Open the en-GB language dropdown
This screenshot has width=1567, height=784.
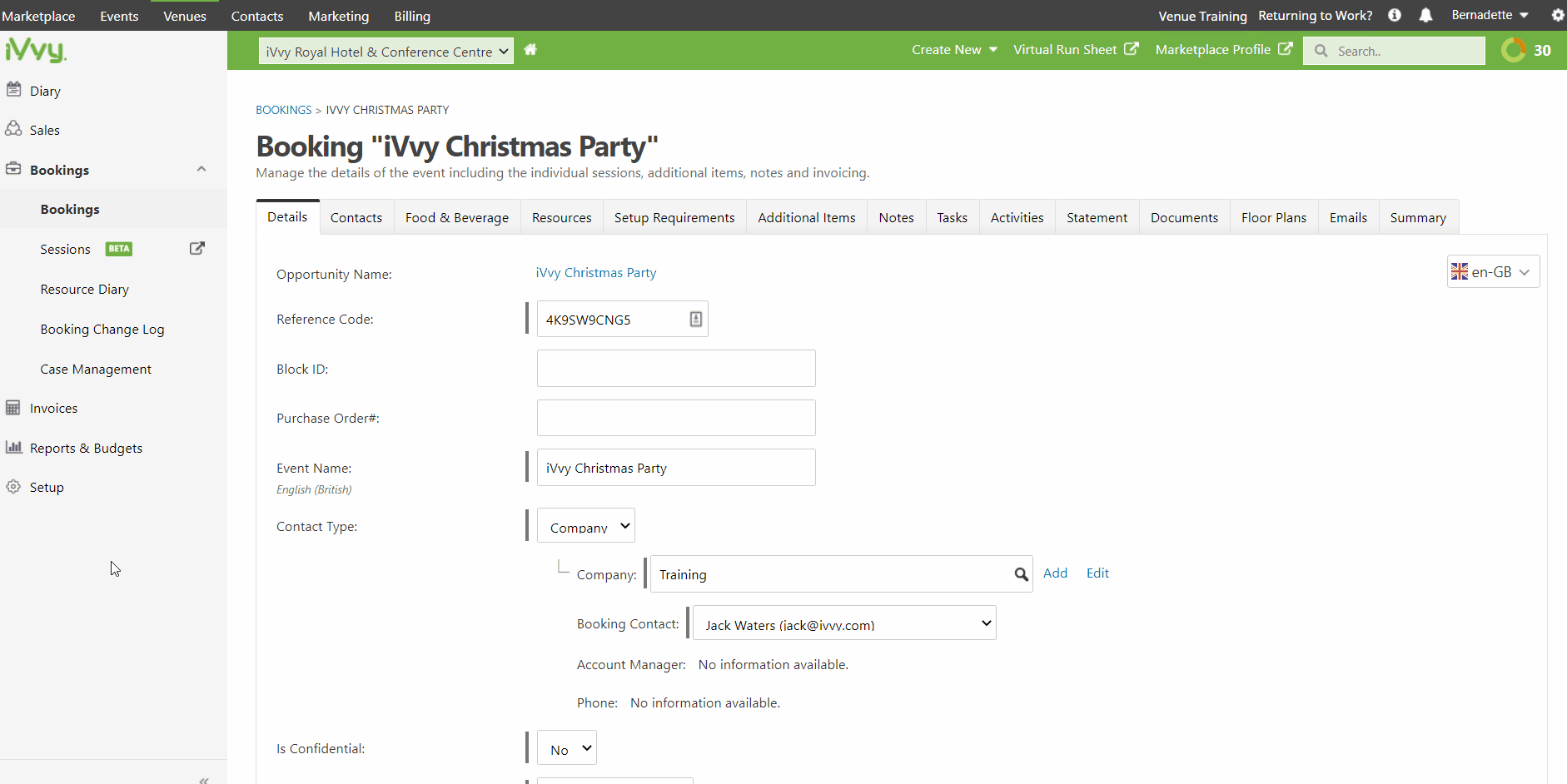(1493, 271)
